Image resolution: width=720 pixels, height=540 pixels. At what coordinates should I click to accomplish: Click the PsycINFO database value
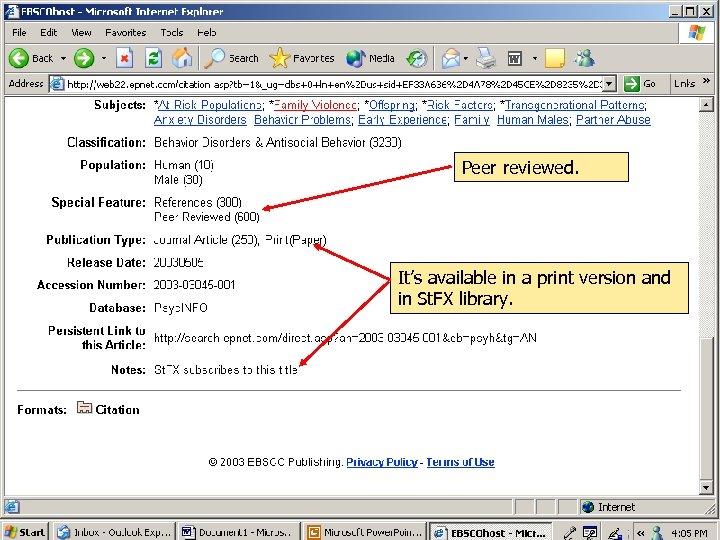180,308
